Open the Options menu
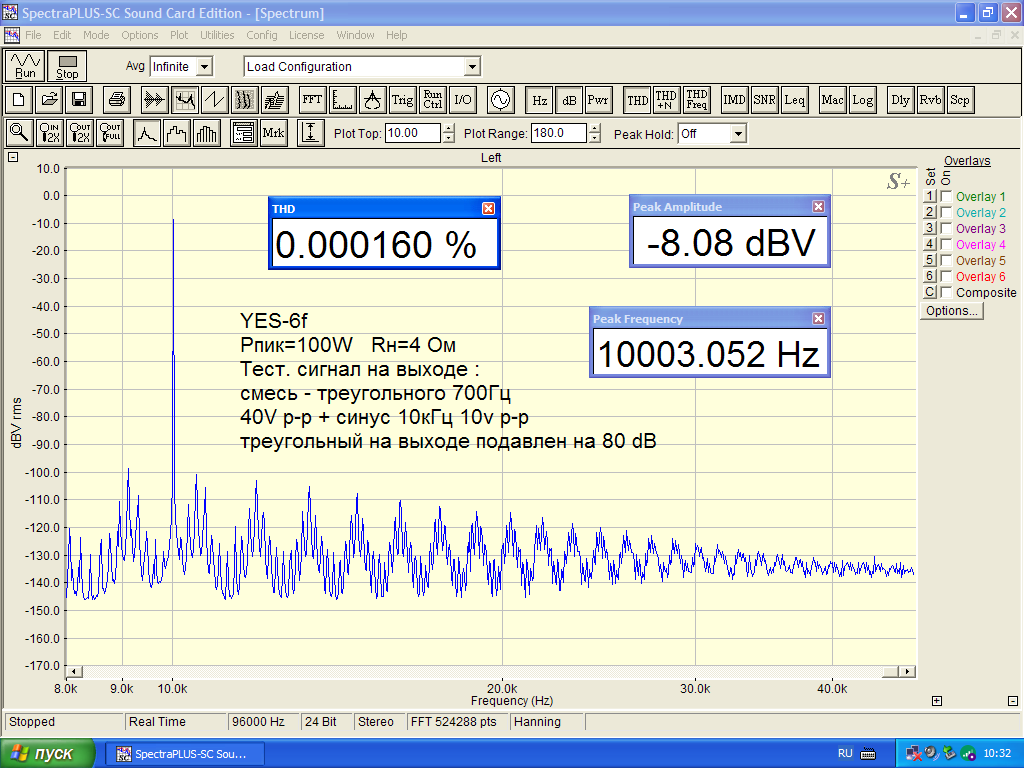 pyautogui.click(x=140, y=35)
